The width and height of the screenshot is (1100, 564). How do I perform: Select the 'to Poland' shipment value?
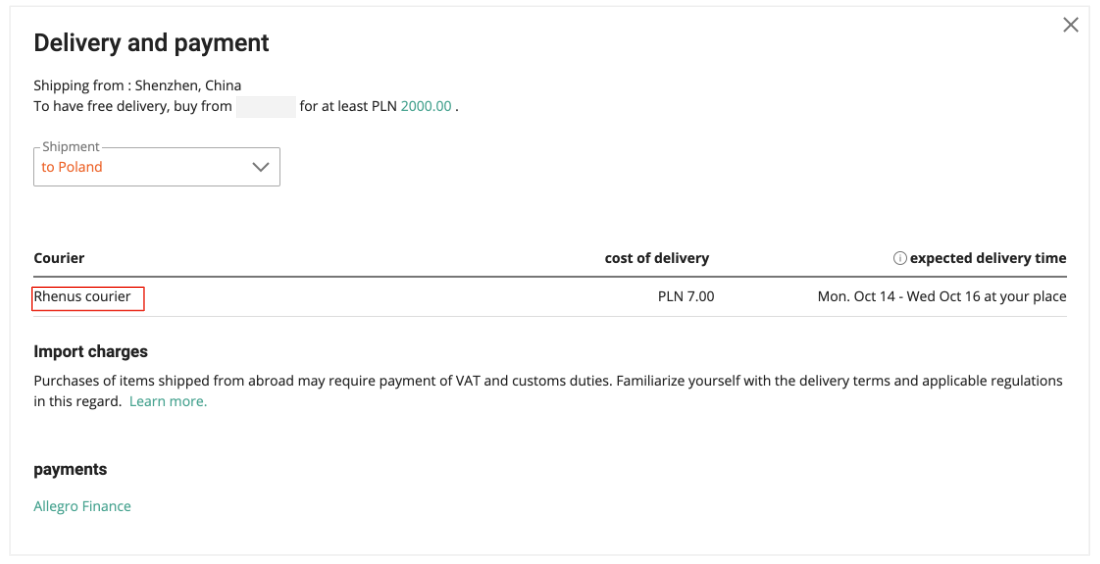coord(72,167)
